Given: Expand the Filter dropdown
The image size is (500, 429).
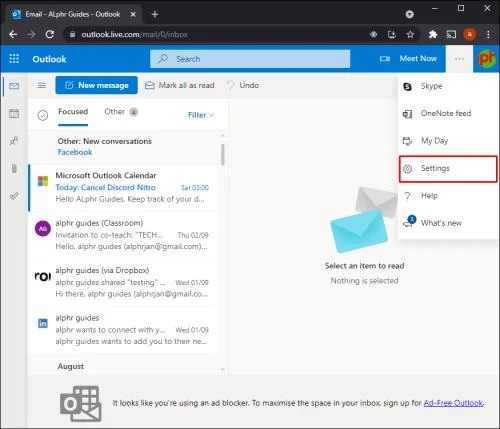Looking at the screenshot, I should [x=201, y=115].
